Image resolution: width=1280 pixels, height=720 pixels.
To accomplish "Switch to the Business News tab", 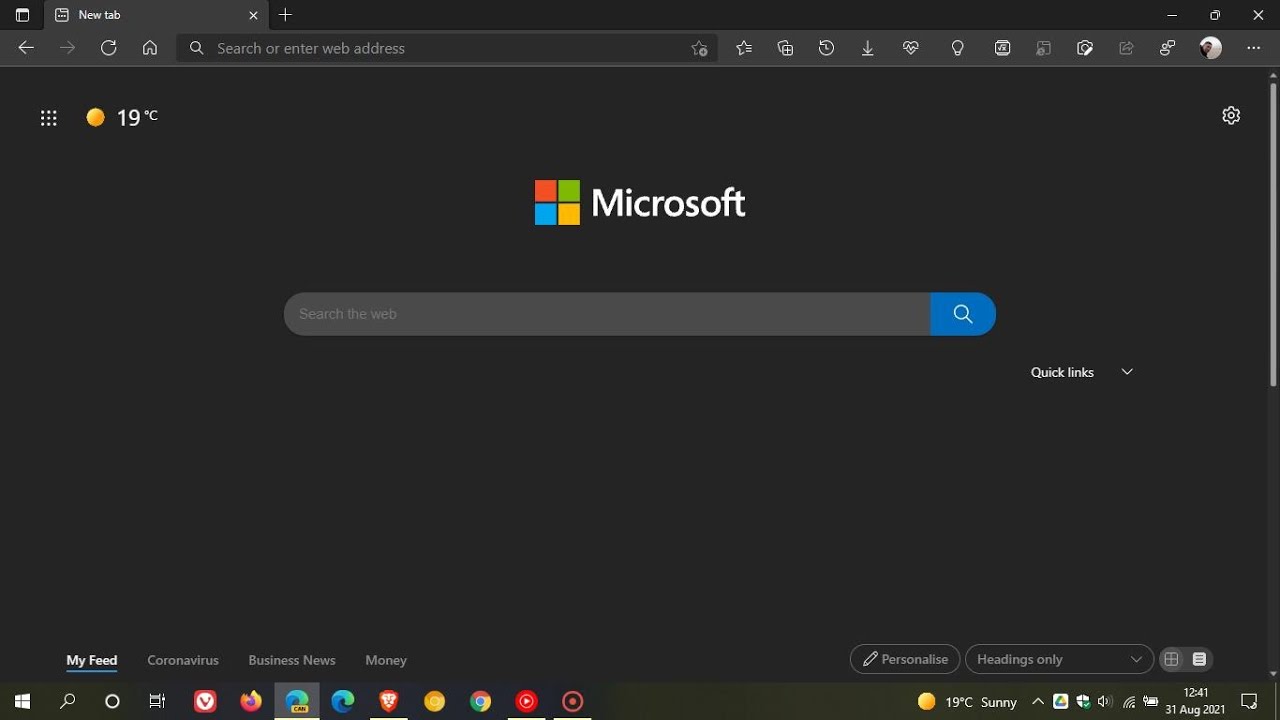I will coord(292,660).
